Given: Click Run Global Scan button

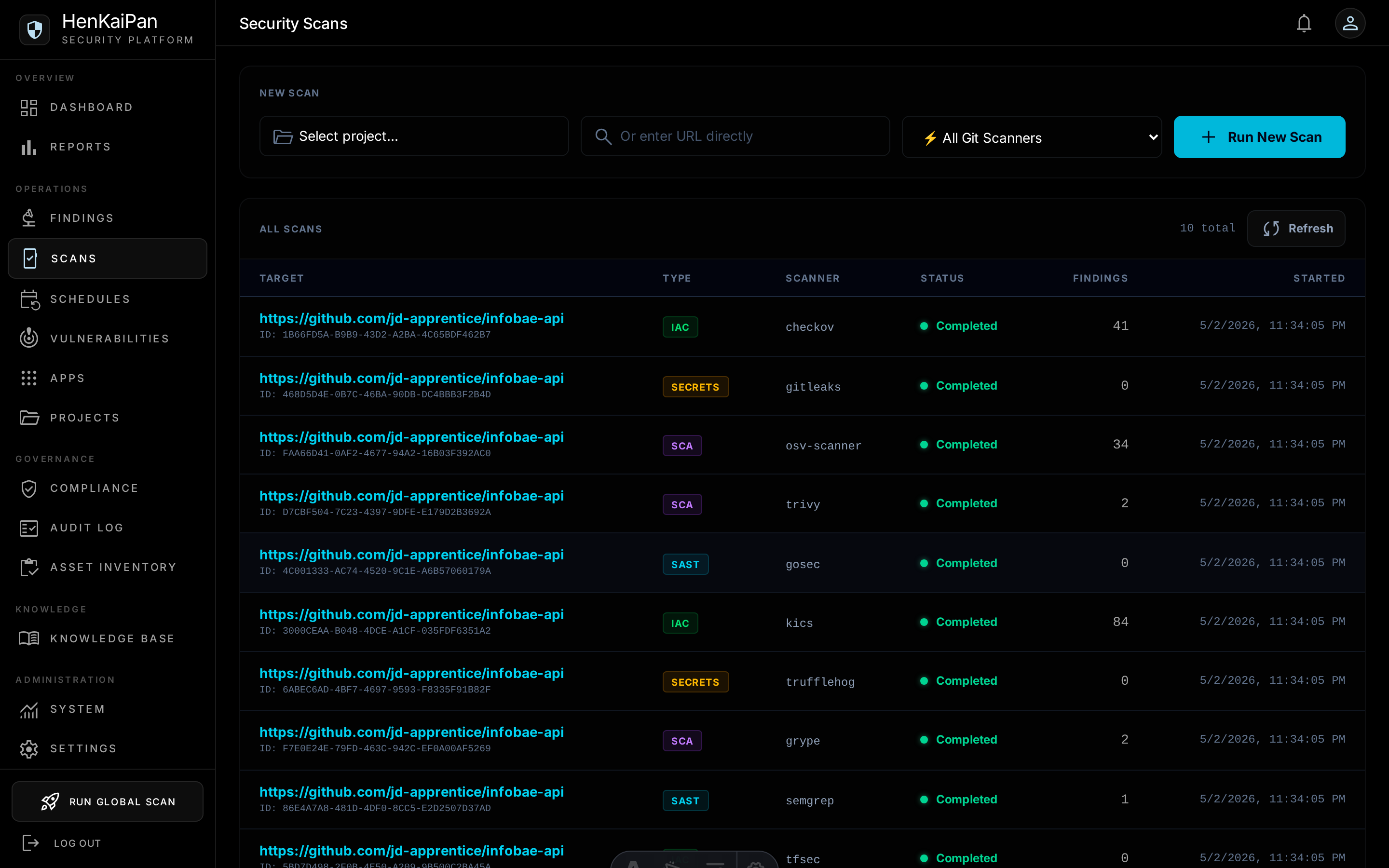Looking at the screenshot, I should click(108, 801).
